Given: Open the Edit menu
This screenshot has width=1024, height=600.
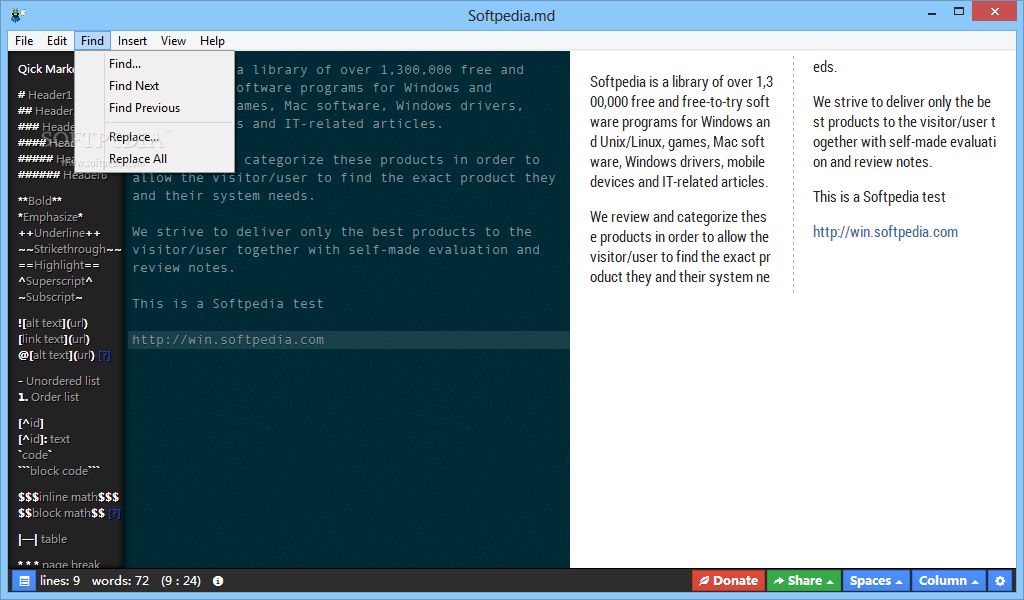Looking at the screenshot, I should pyautogui.click(x=57, y=40).
